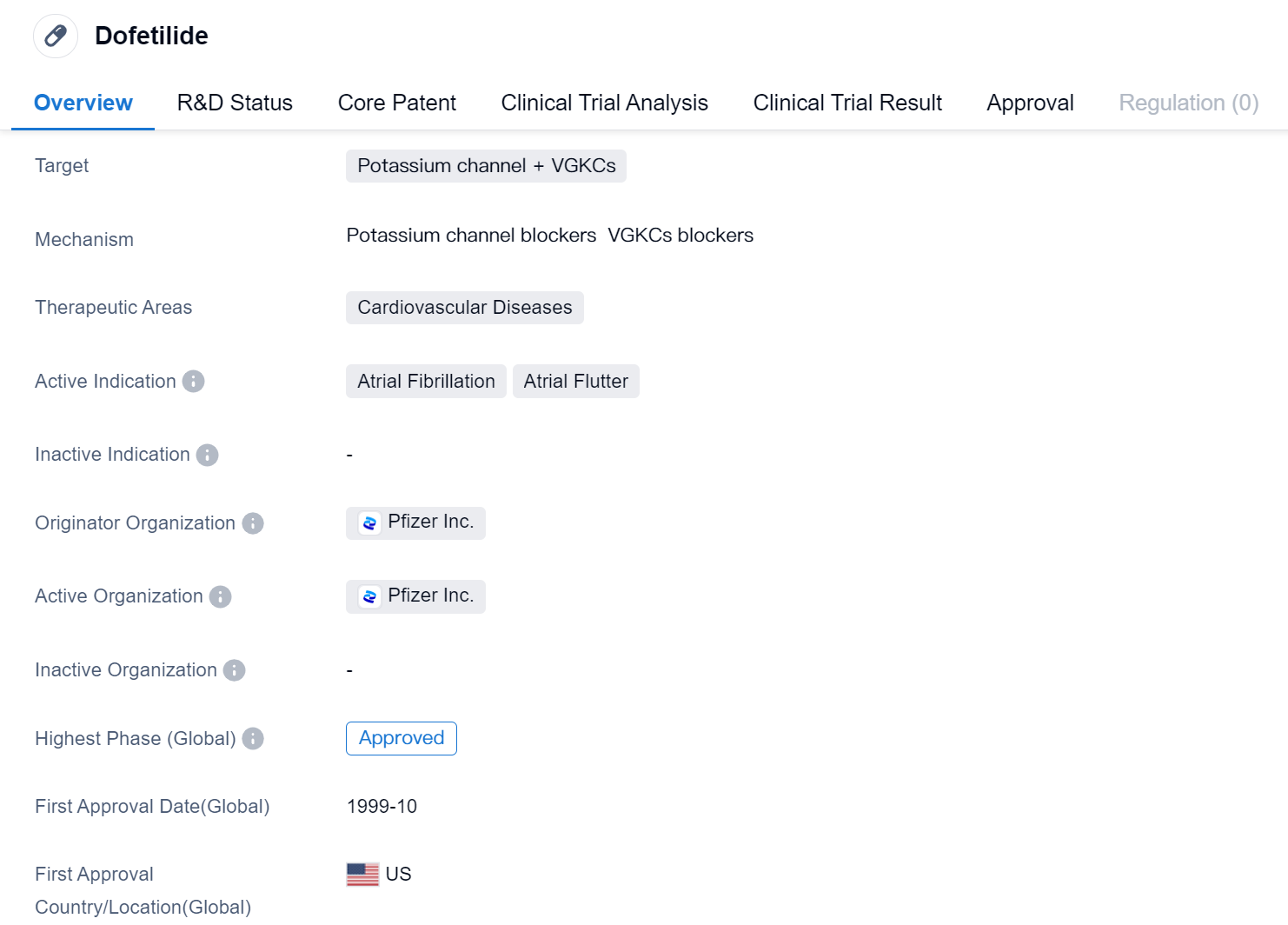
Task: Open the Core Patent tab
Action: point(396,103)
